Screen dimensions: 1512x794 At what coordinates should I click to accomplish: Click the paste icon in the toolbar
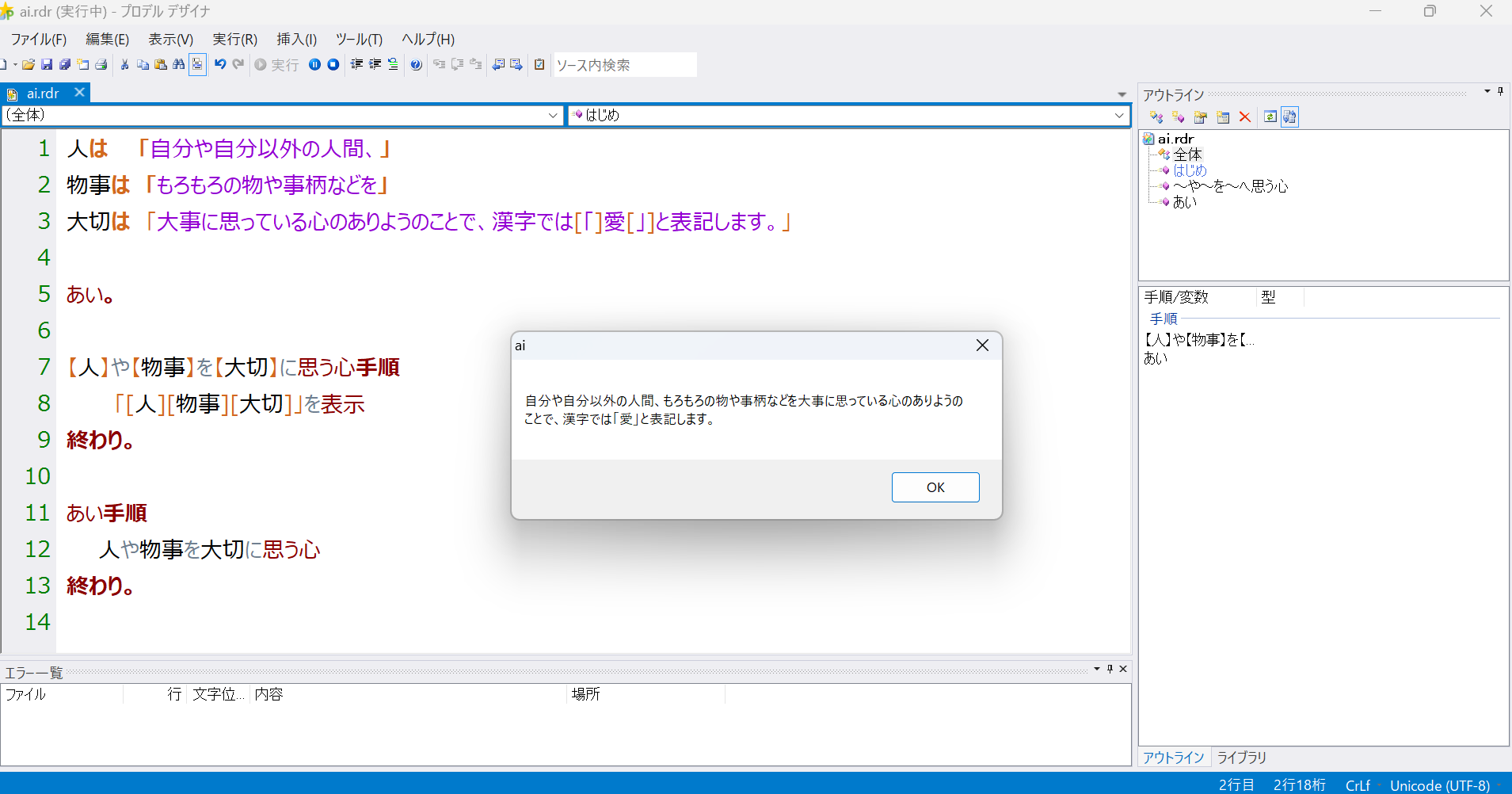pyautogui.click(x=159, y=64)
